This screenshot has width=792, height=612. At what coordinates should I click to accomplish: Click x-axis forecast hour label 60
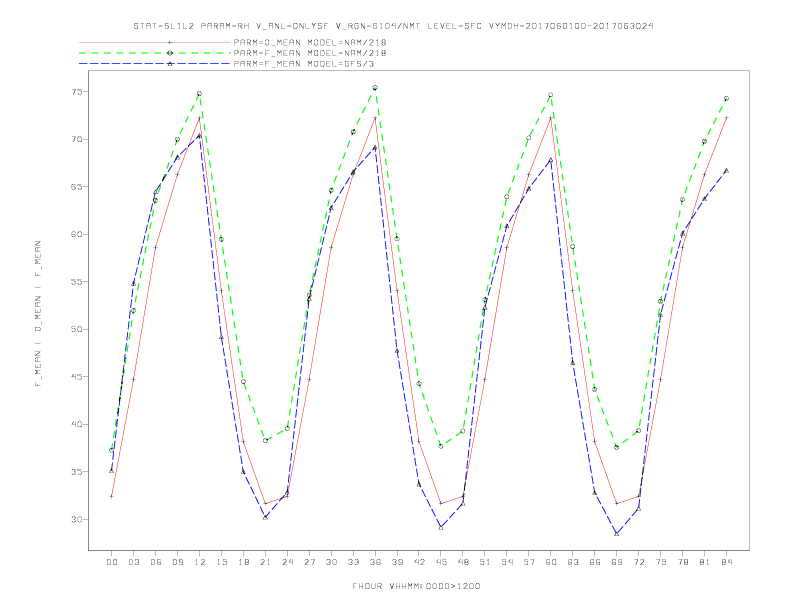tap(551, 562)
